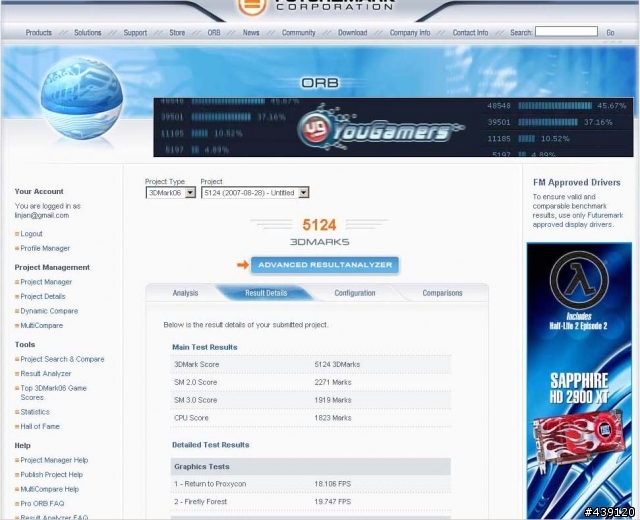
Task: Open the Community menu item
Action: [x=298, y=33]
